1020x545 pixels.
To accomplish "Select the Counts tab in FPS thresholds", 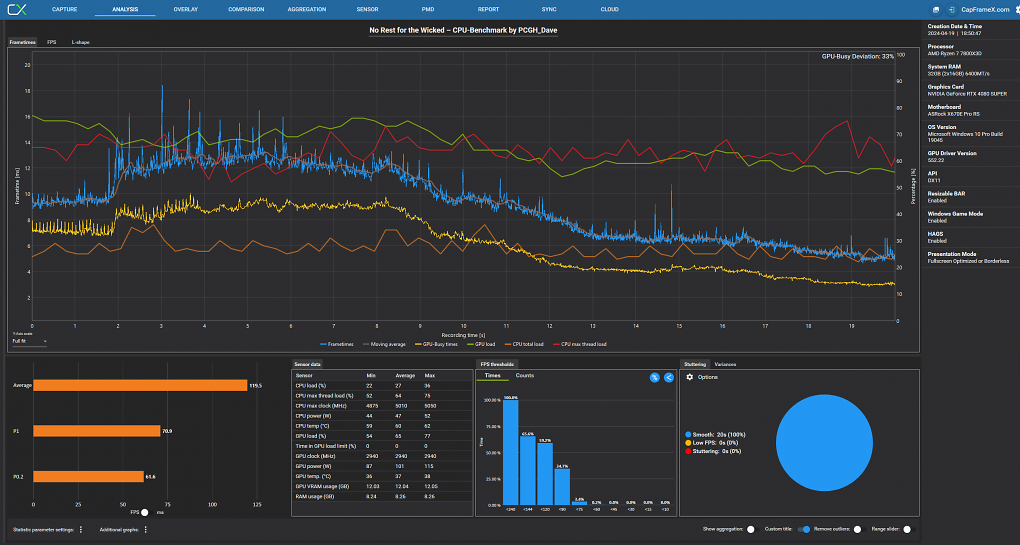I will [x=525, y=375].
